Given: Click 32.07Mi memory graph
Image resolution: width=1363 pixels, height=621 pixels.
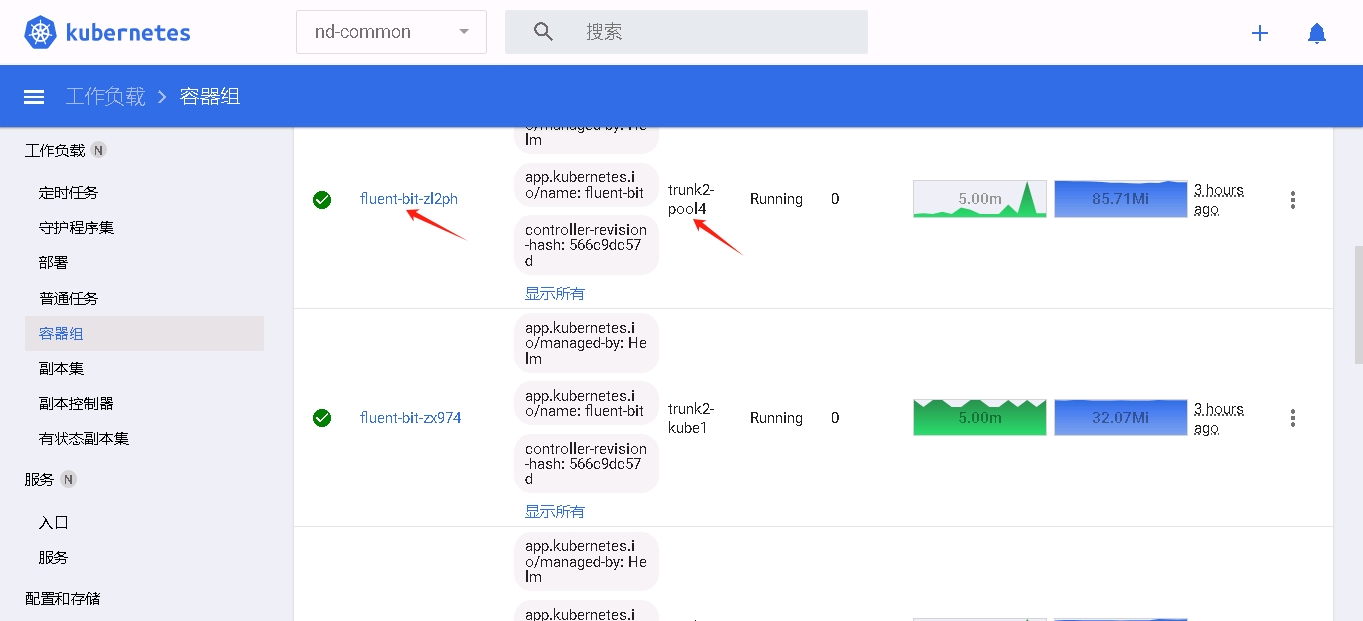Looking at the screenshot, I should 1121,417.
